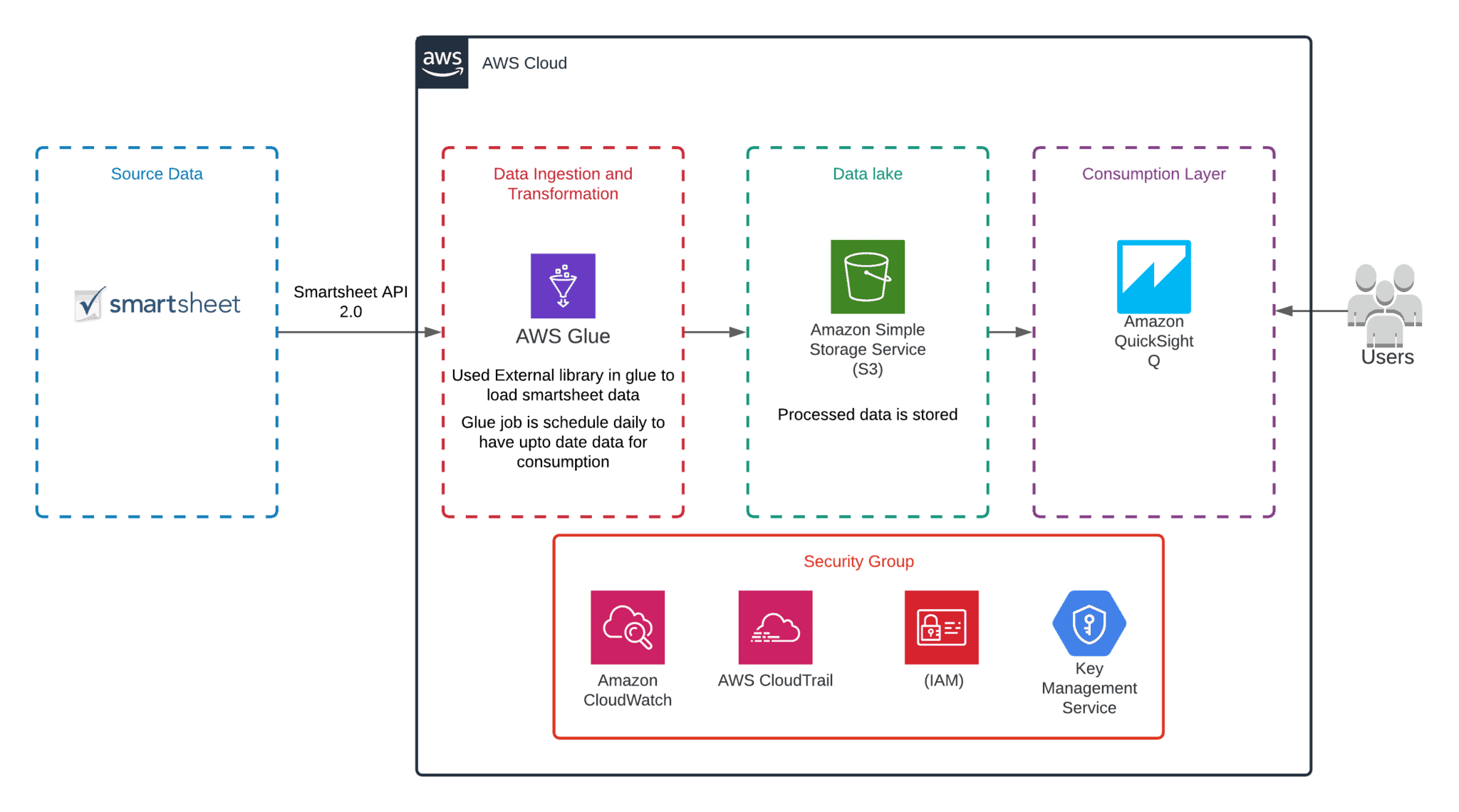Select the Glue job schedule description text
This screenshot has height=812, width=1459.
coord(563,442)
